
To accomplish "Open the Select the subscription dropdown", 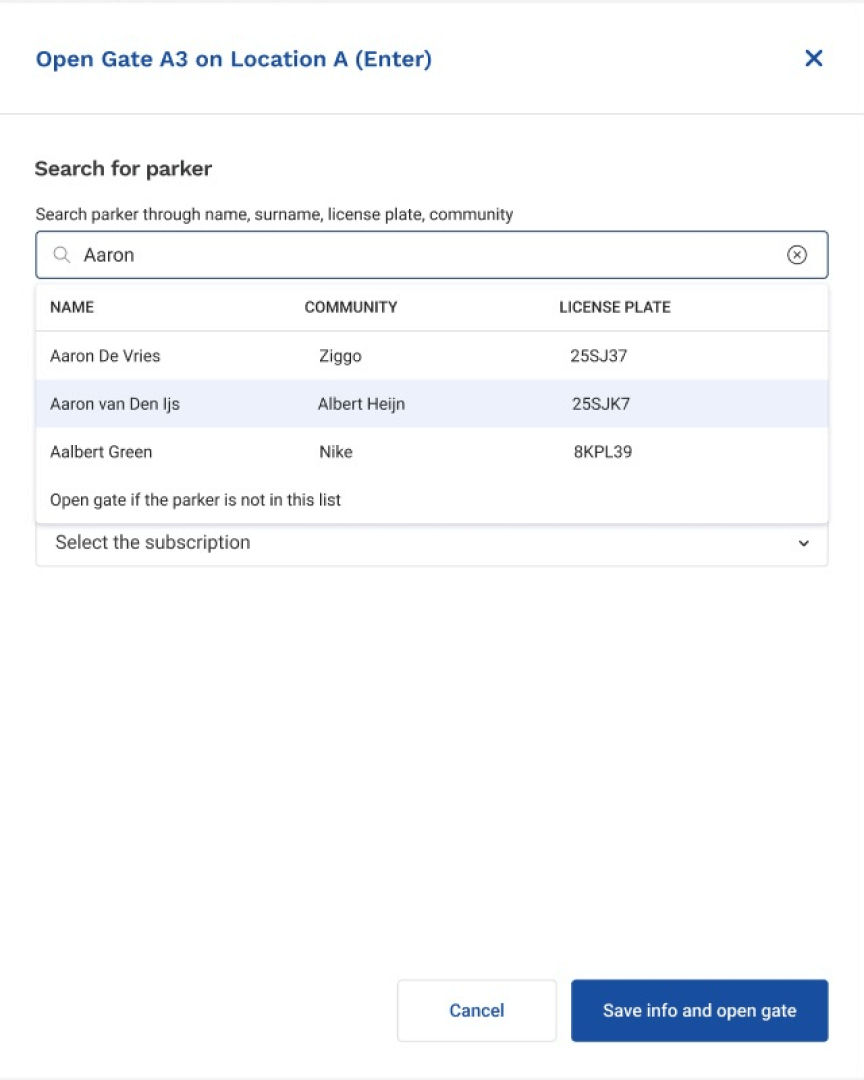I will click(x=432, y=543).
